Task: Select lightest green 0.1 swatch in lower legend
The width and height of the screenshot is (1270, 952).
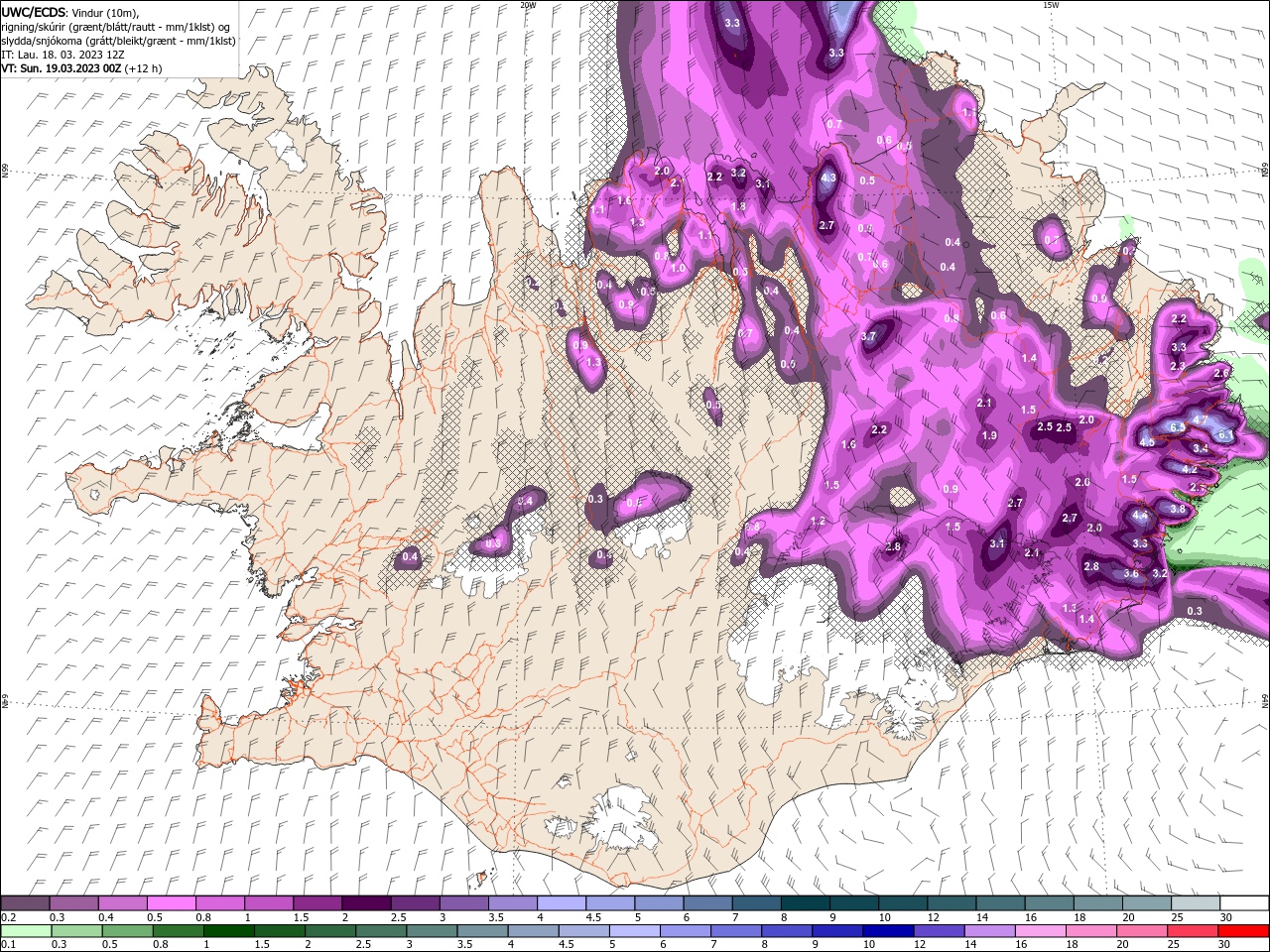Action: pyautogui.click(x=25, y=930)
